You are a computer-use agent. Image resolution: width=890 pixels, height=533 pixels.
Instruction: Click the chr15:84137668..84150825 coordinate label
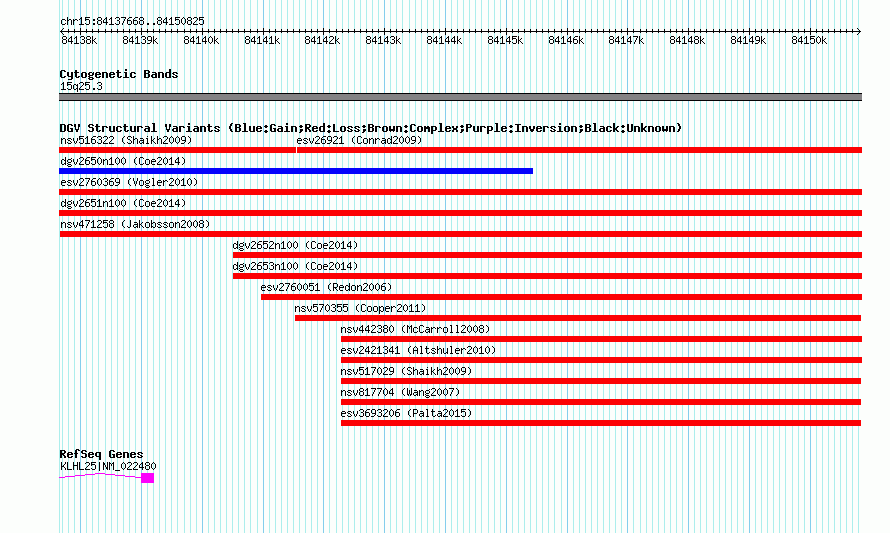coord(132,21)
